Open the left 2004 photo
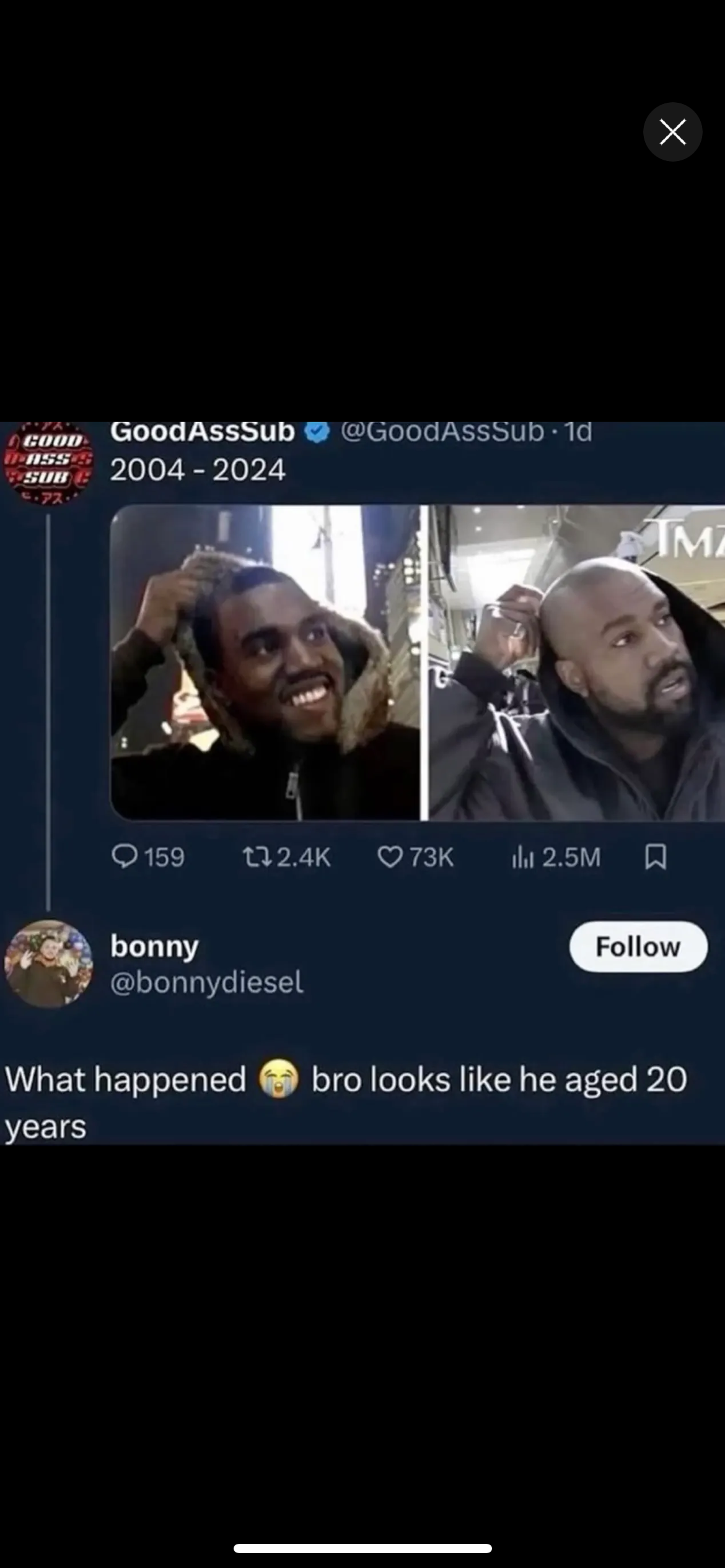The width and height of the screenshot is (725, 1568). 265,663
